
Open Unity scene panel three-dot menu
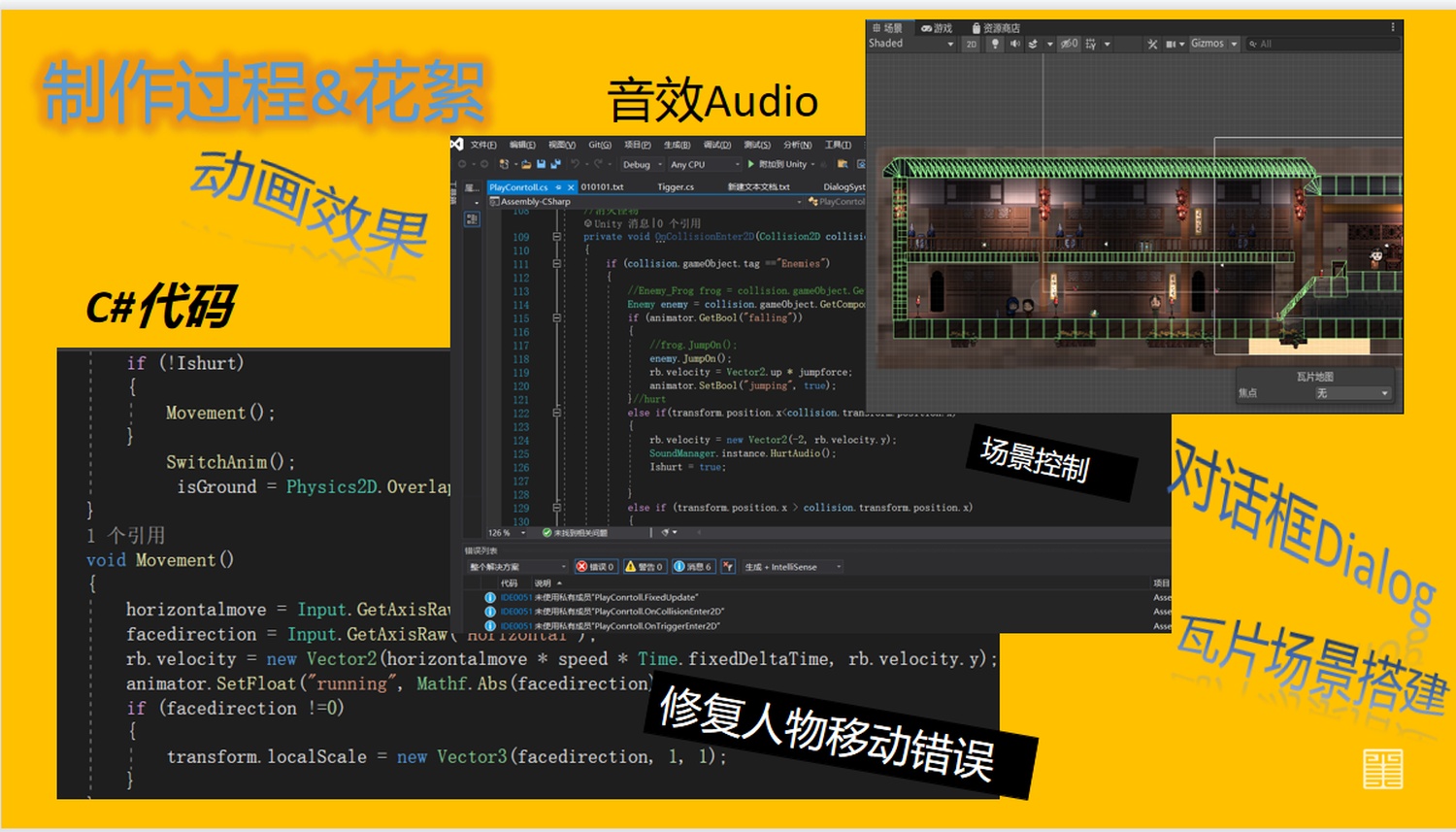tap(1392, 27)
